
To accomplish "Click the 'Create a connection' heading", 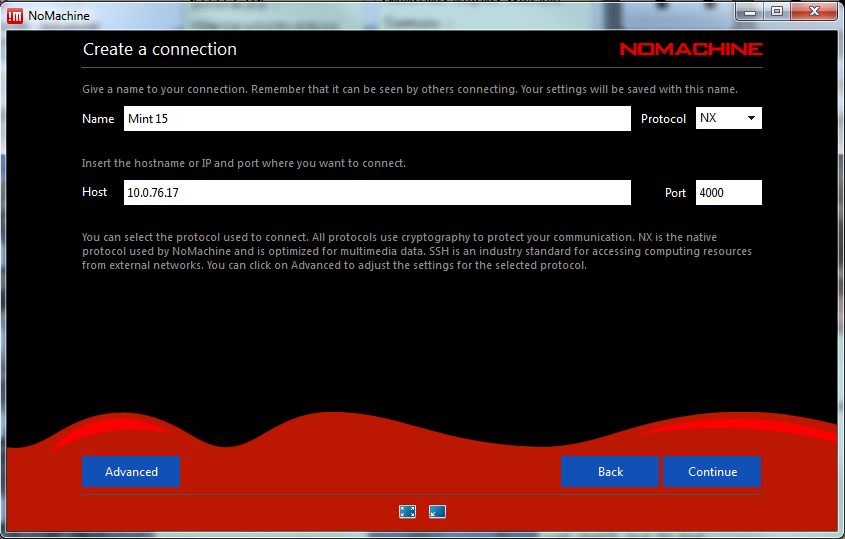I will tap(160, 49).
